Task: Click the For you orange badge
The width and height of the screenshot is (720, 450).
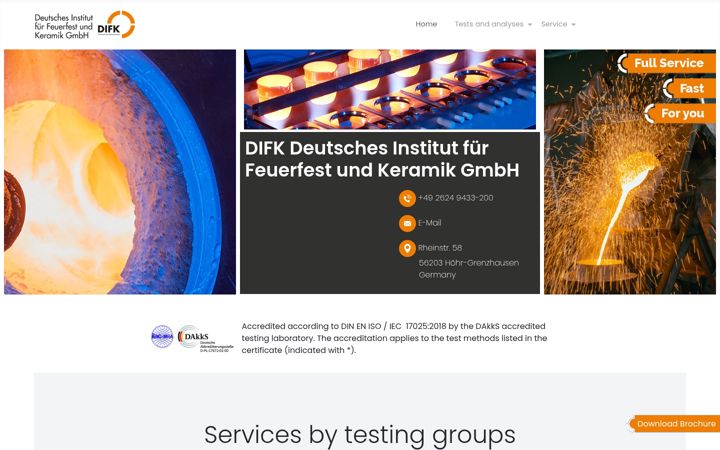Action: coord(680,113)
